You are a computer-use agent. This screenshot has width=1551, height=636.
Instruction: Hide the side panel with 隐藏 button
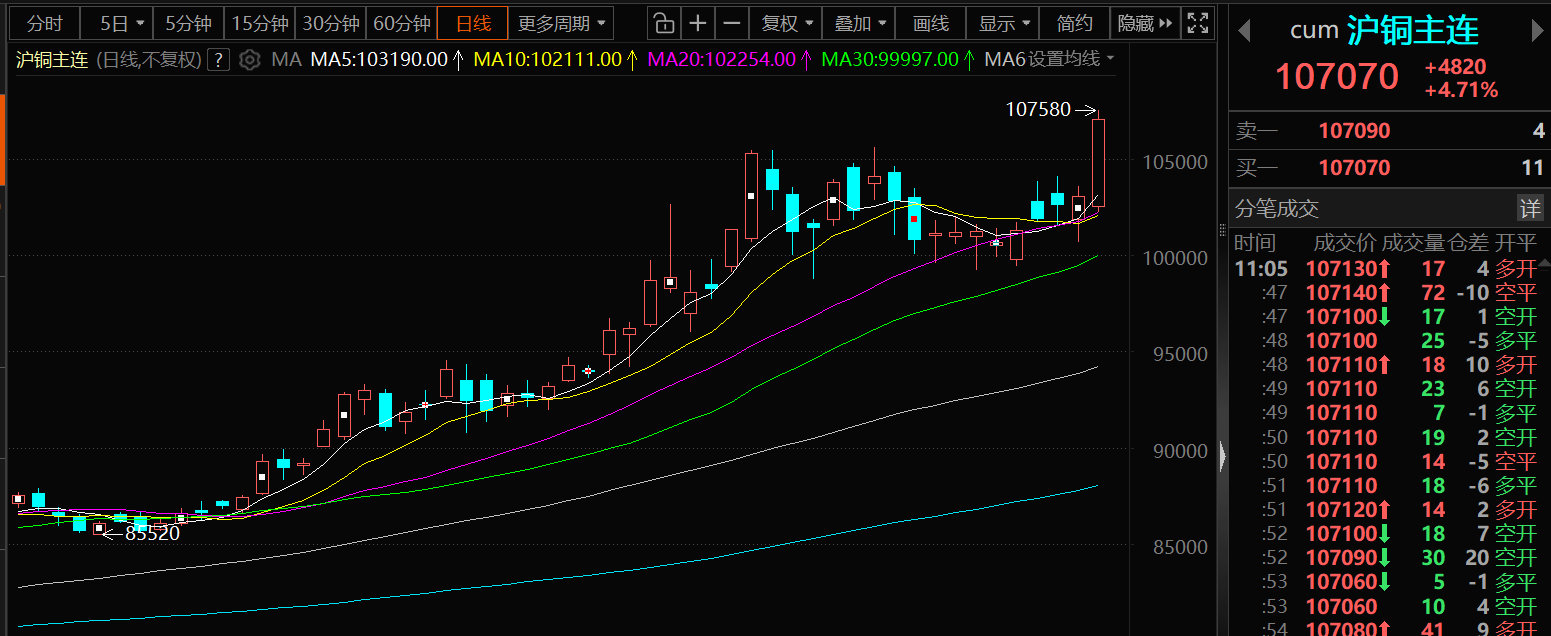(1144, 23)
